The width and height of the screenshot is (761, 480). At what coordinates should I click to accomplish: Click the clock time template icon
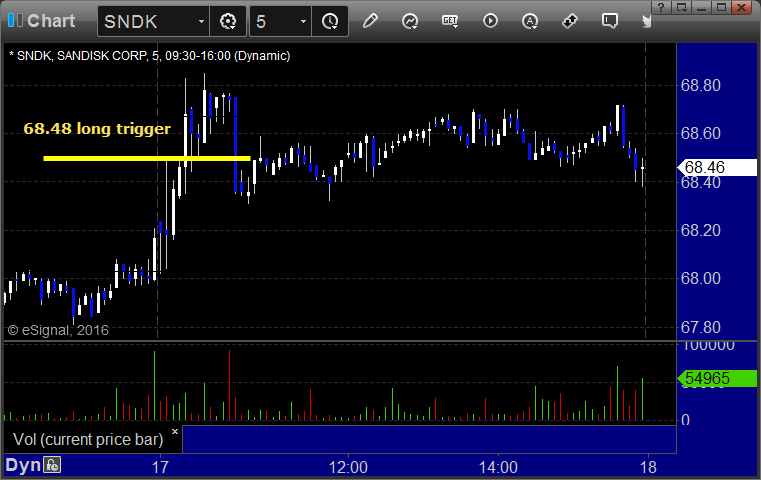point(330,21)
